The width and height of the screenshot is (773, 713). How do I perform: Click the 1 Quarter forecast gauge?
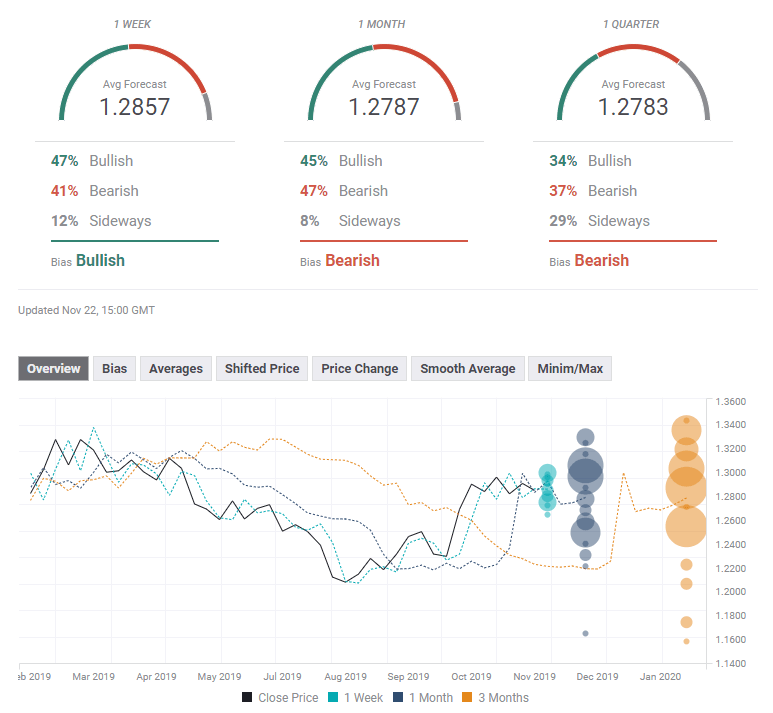(x=633, y=85)
